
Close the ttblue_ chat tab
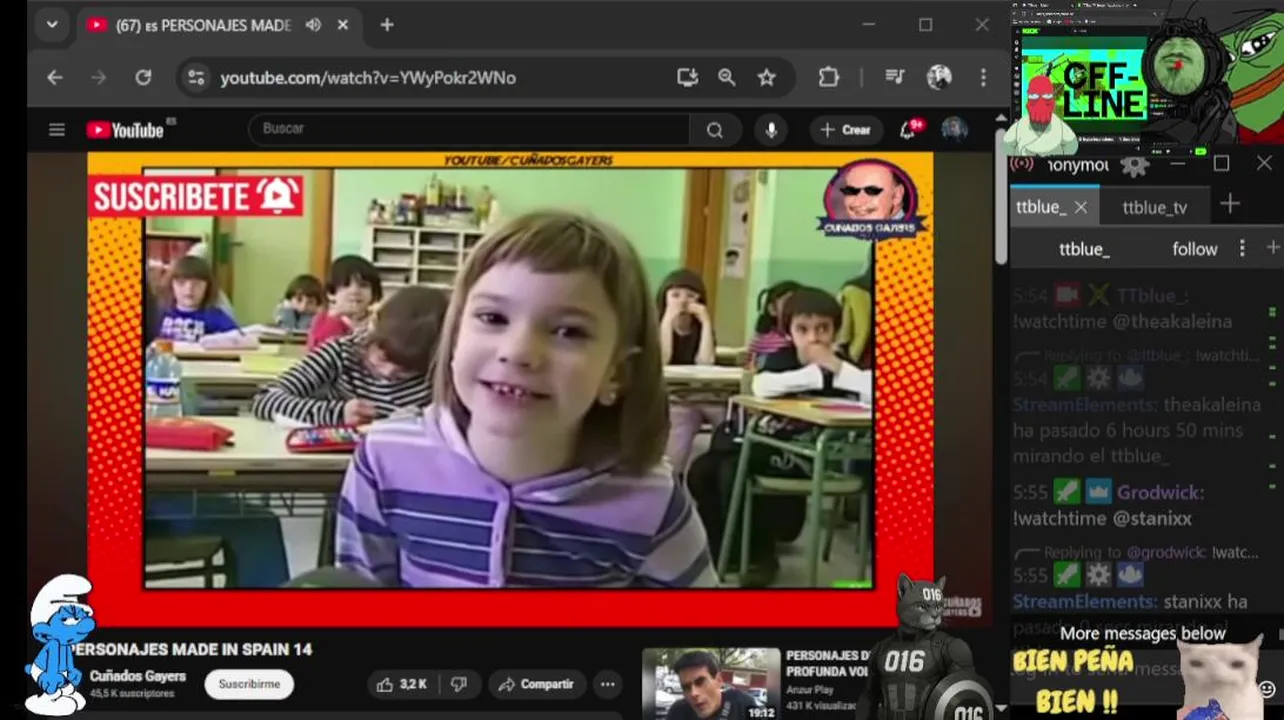(1081, 208)
